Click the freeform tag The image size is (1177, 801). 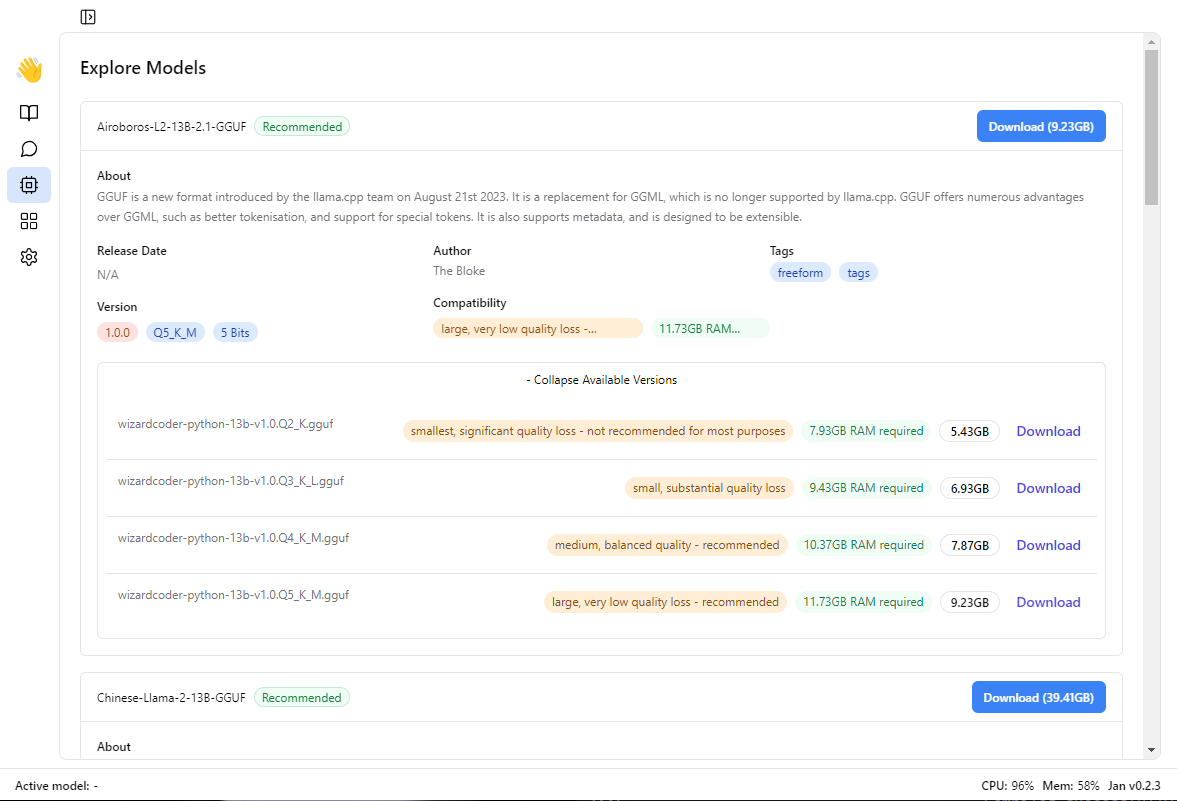tap(800, 273)
